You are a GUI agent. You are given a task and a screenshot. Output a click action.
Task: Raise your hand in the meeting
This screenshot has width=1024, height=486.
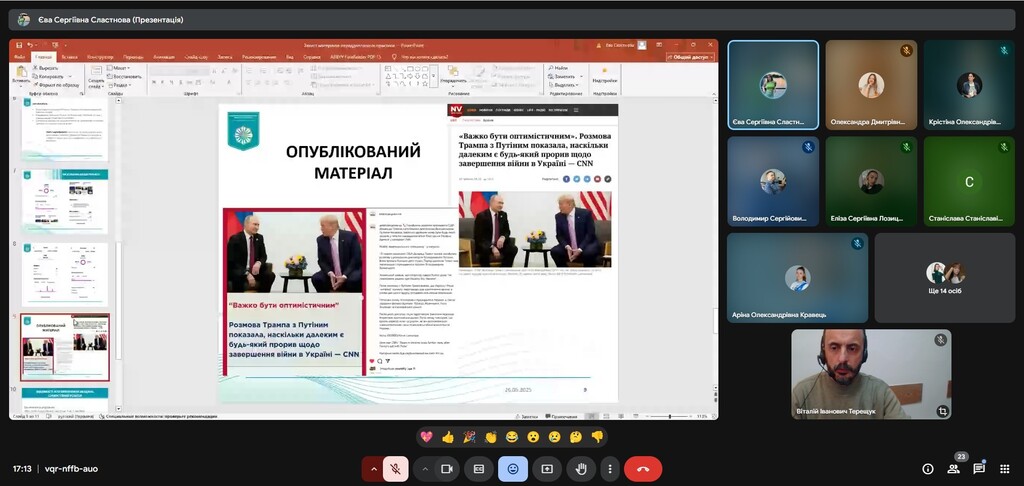(580, 468)
